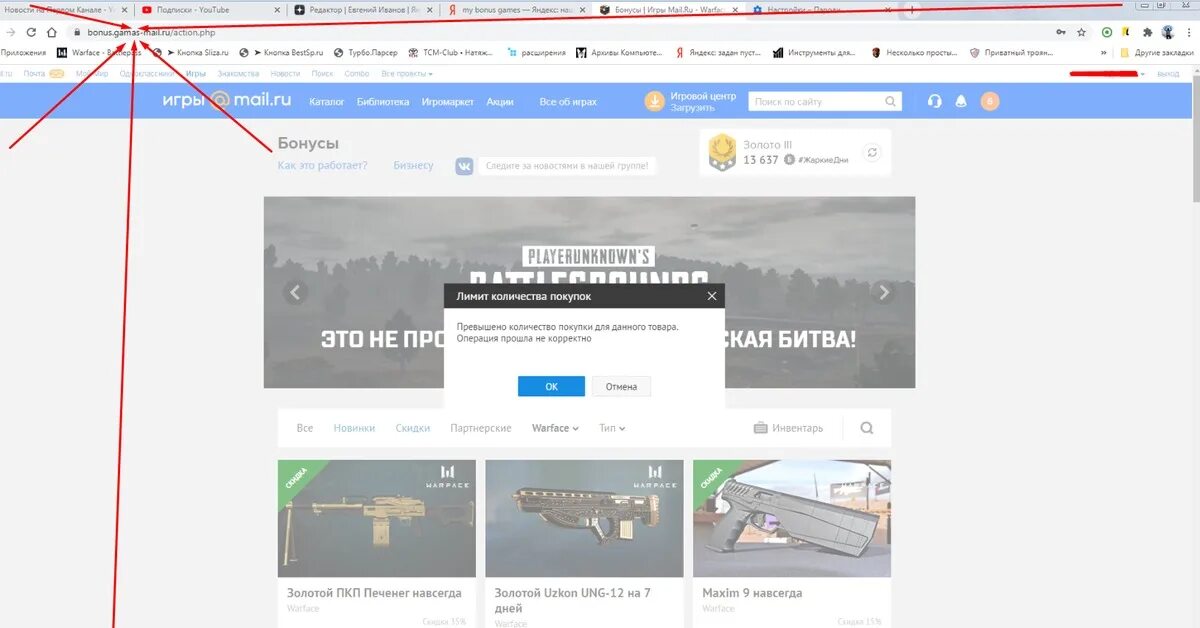Switch to the my bonus games Яндекс tab
The width and height of the screenshot is (1200, 628).
(x=518, y=10)
